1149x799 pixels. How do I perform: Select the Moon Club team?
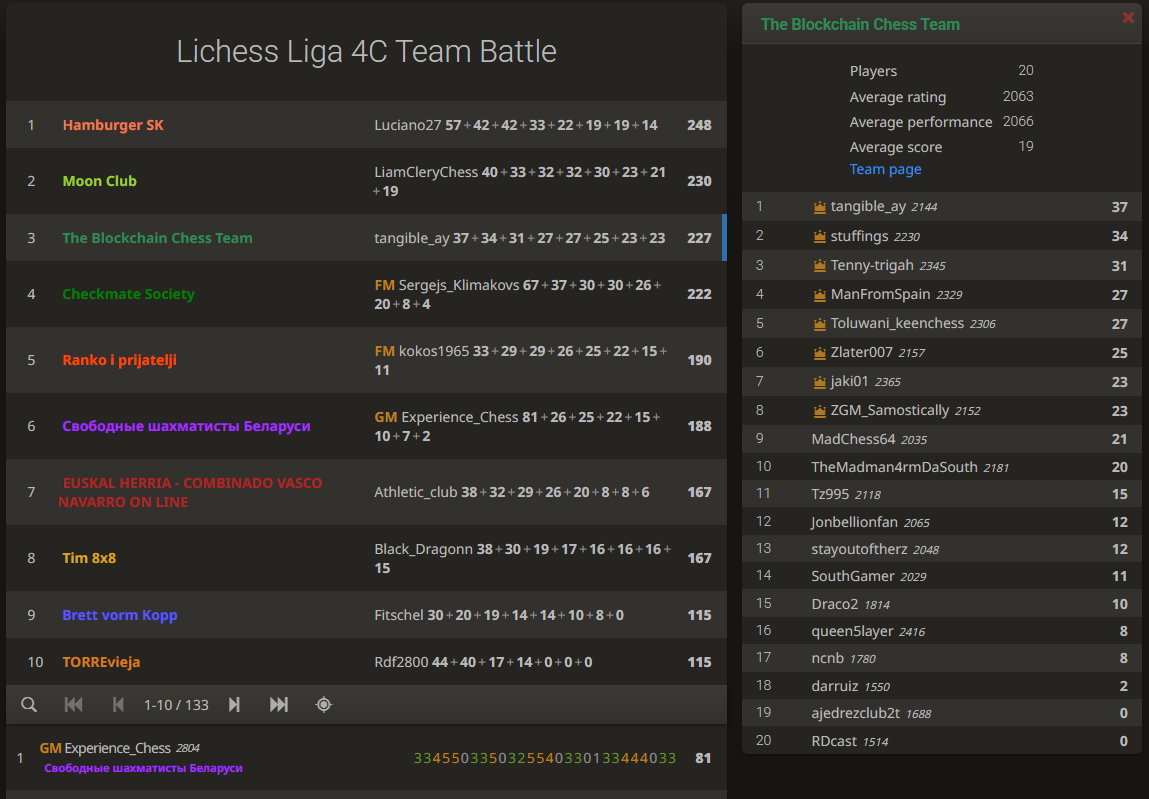(x=100, y=181)
